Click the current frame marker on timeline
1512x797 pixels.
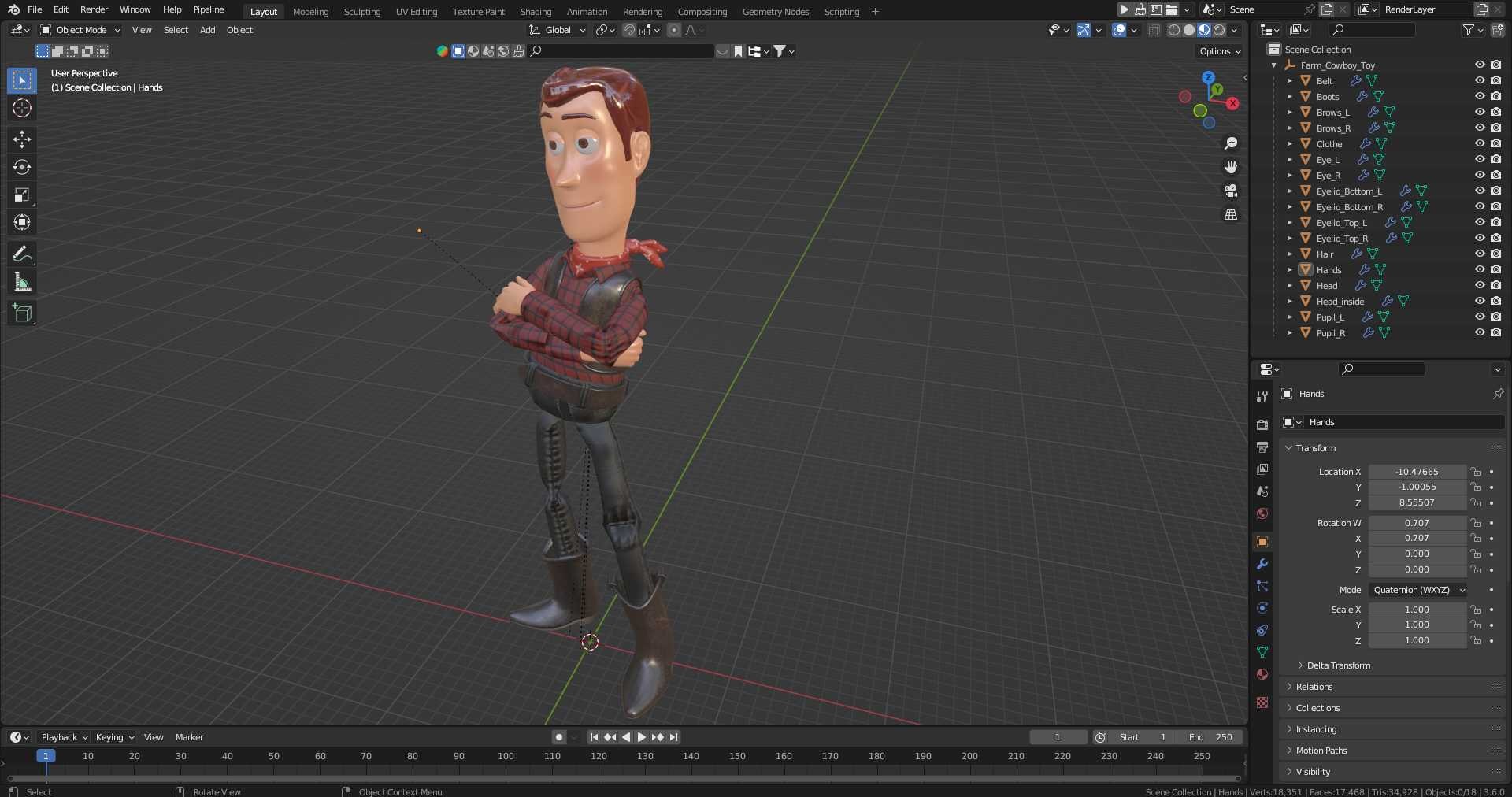pyautogui.click(x=46, y=756)
